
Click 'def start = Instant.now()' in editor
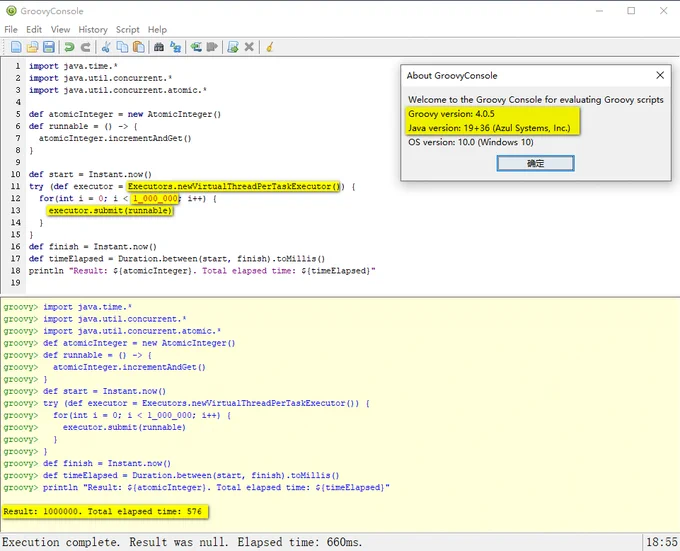tap(90, 174)
